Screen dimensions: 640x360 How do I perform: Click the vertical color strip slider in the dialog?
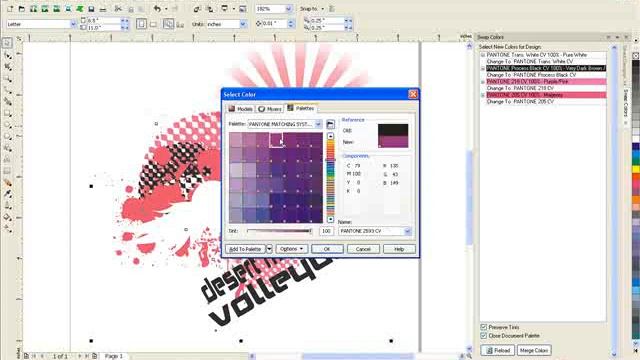coord(331,178)
